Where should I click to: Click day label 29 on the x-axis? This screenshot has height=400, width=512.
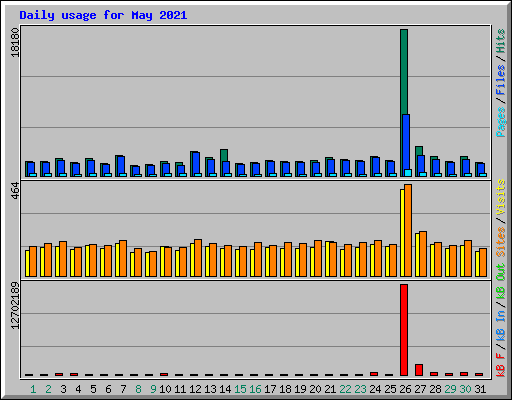450,389
